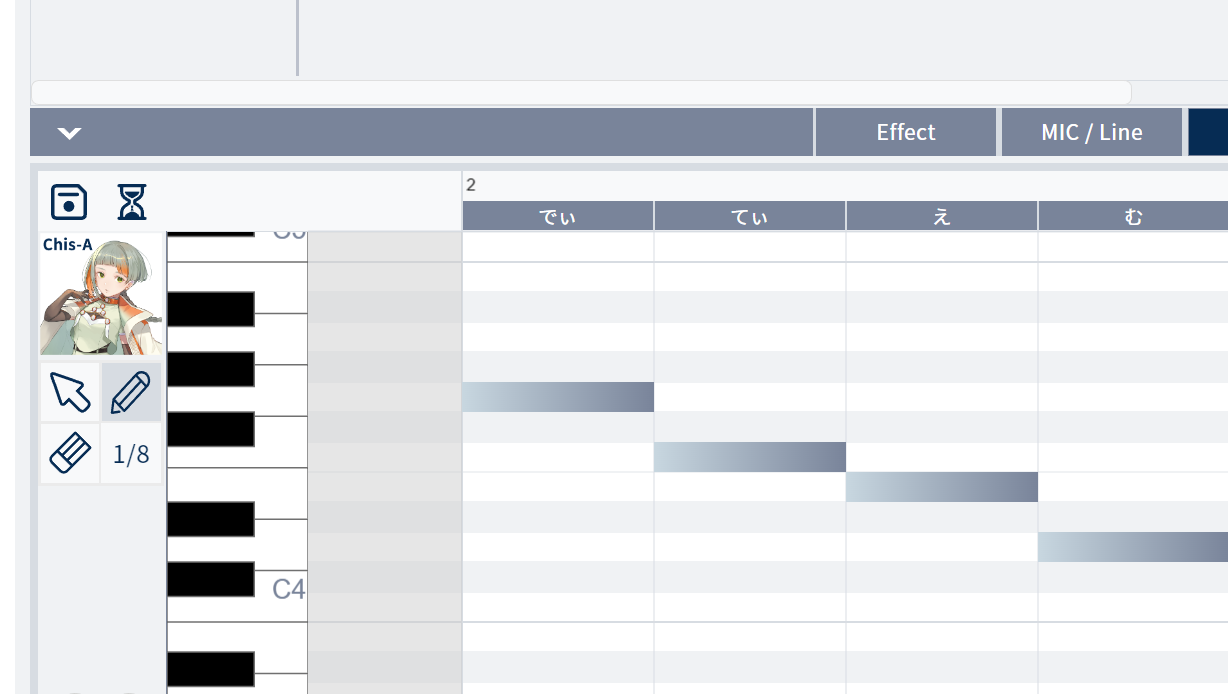Screen dimensions: 1228x694
Task: Select the arrow pointer tool
Action: pyautogui.click(x=70, y=392)
